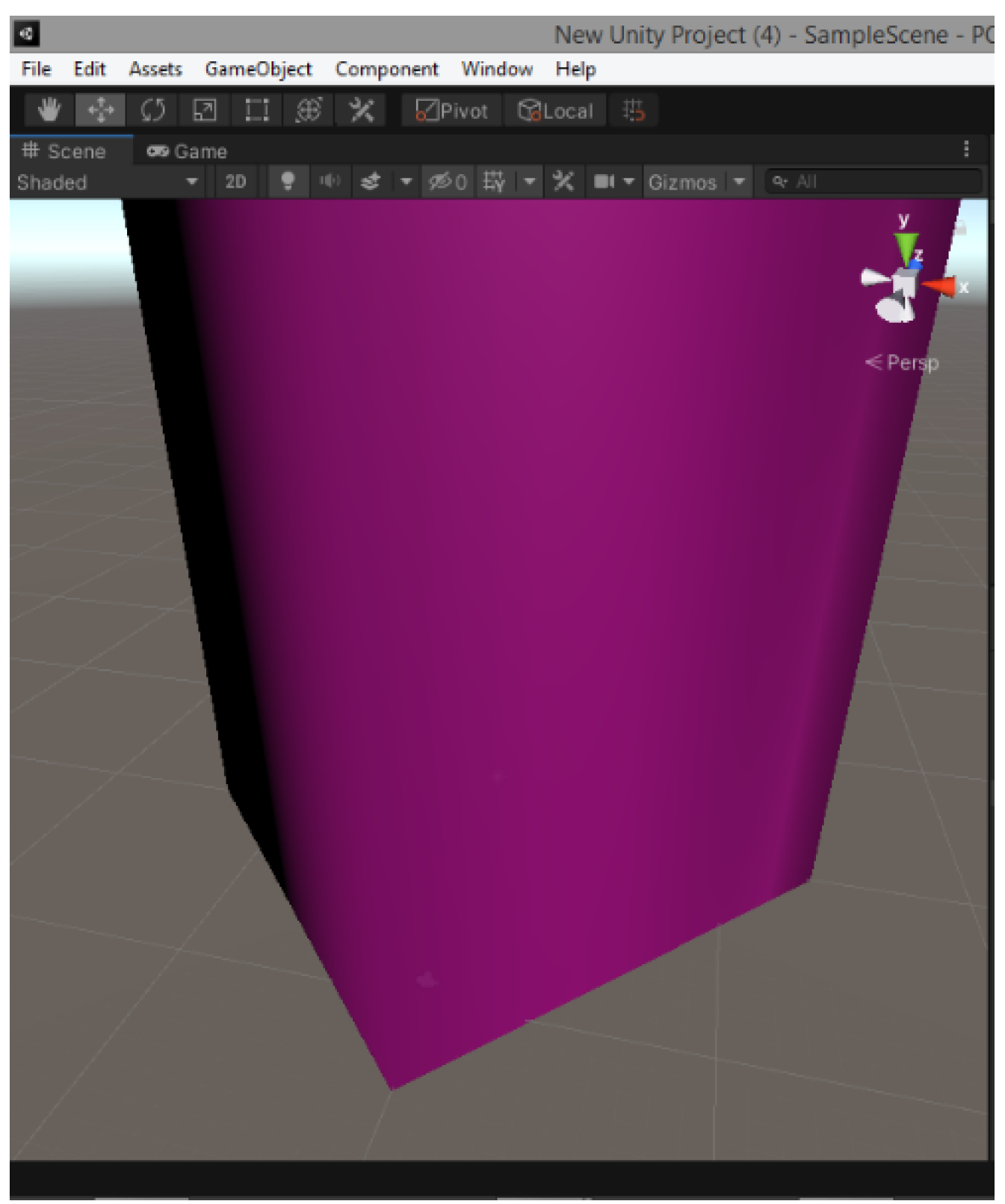Switch to the Game tab
This screenshot has height=1204, width=1005.
coord(188,151)
